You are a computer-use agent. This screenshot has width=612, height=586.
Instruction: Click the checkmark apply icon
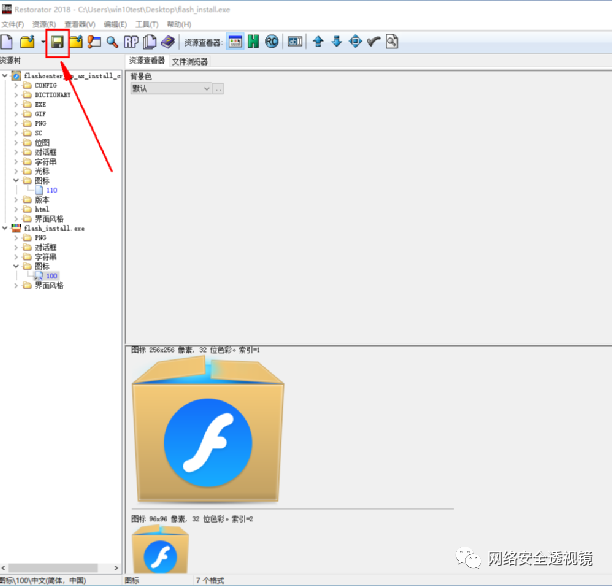(x=374, y=42)
